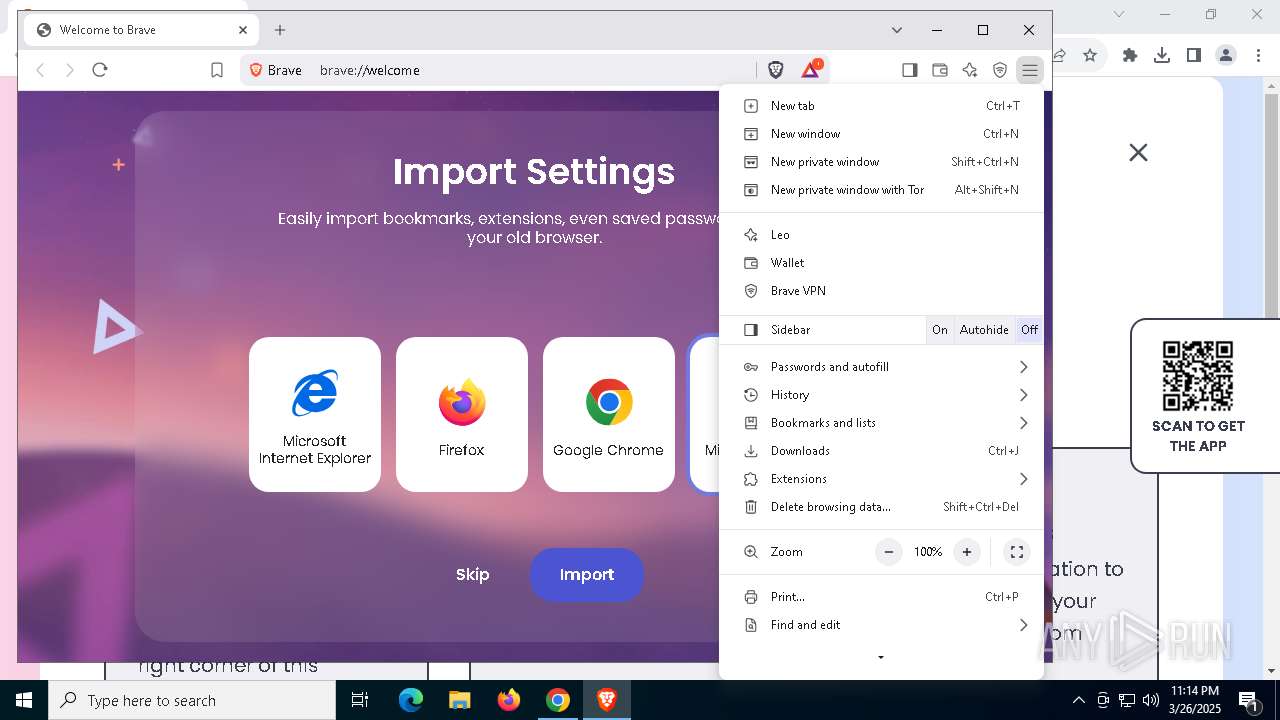Bookmark star in background Chrome window

click(1090, 55)
